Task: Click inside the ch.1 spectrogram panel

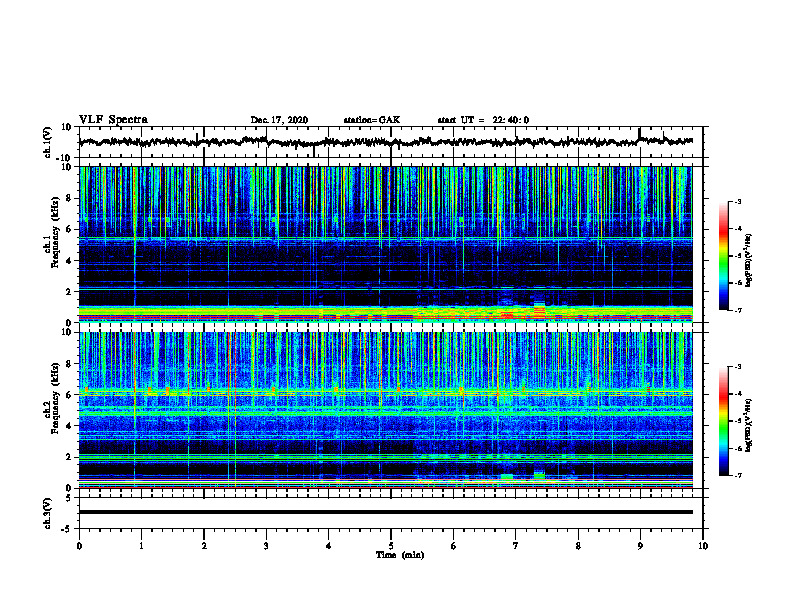Action: click(x=385, y=244)
